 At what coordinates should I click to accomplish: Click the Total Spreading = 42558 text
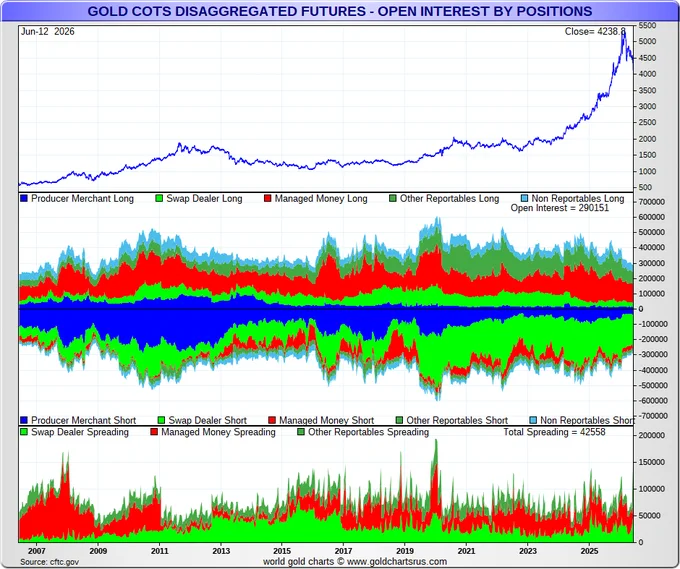554,432
